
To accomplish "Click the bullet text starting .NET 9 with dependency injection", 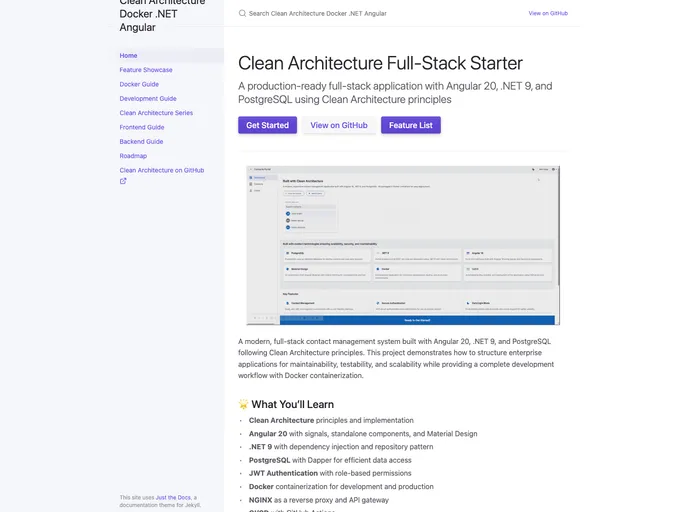I will (341, 447).
